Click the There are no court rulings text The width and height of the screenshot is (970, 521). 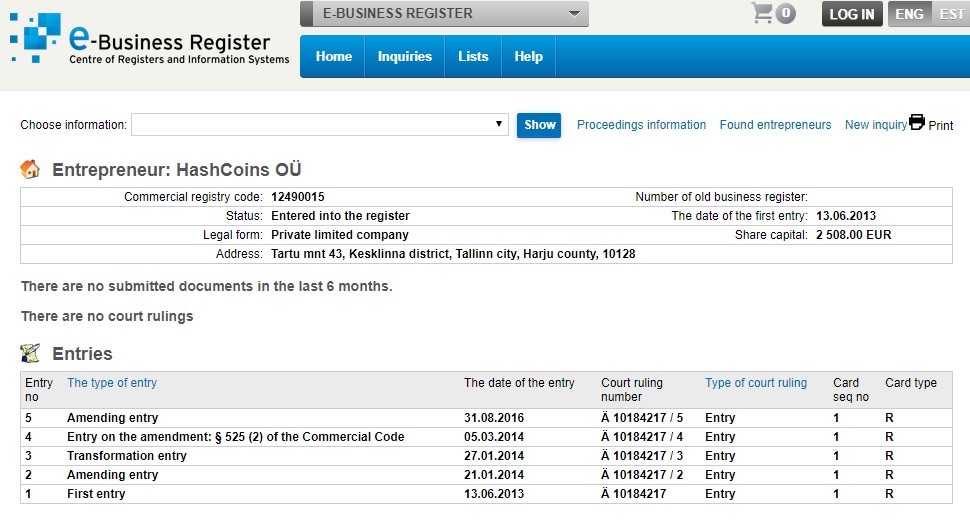click(107, 316)
